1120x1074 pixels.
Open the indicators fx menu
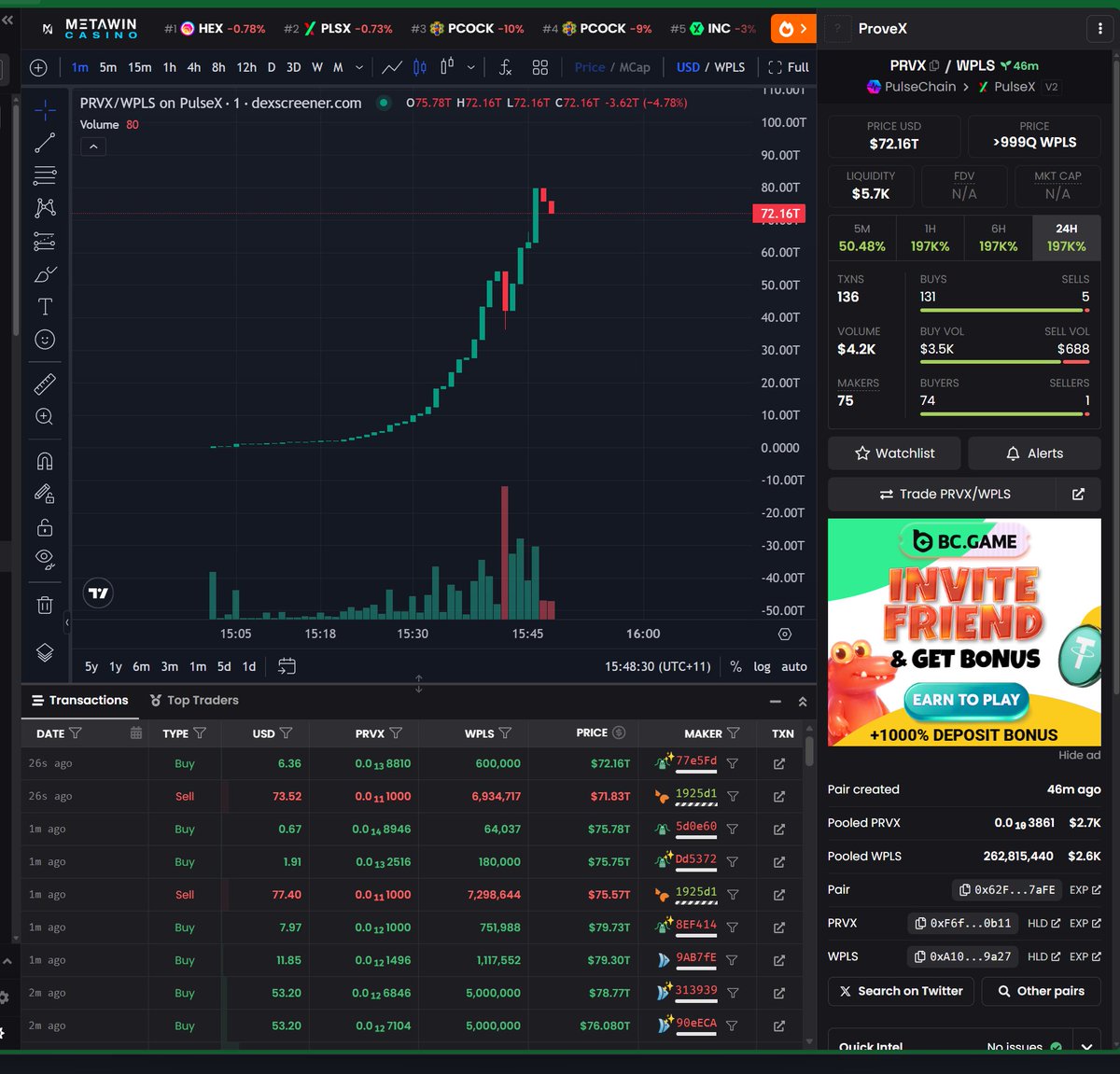505,67
